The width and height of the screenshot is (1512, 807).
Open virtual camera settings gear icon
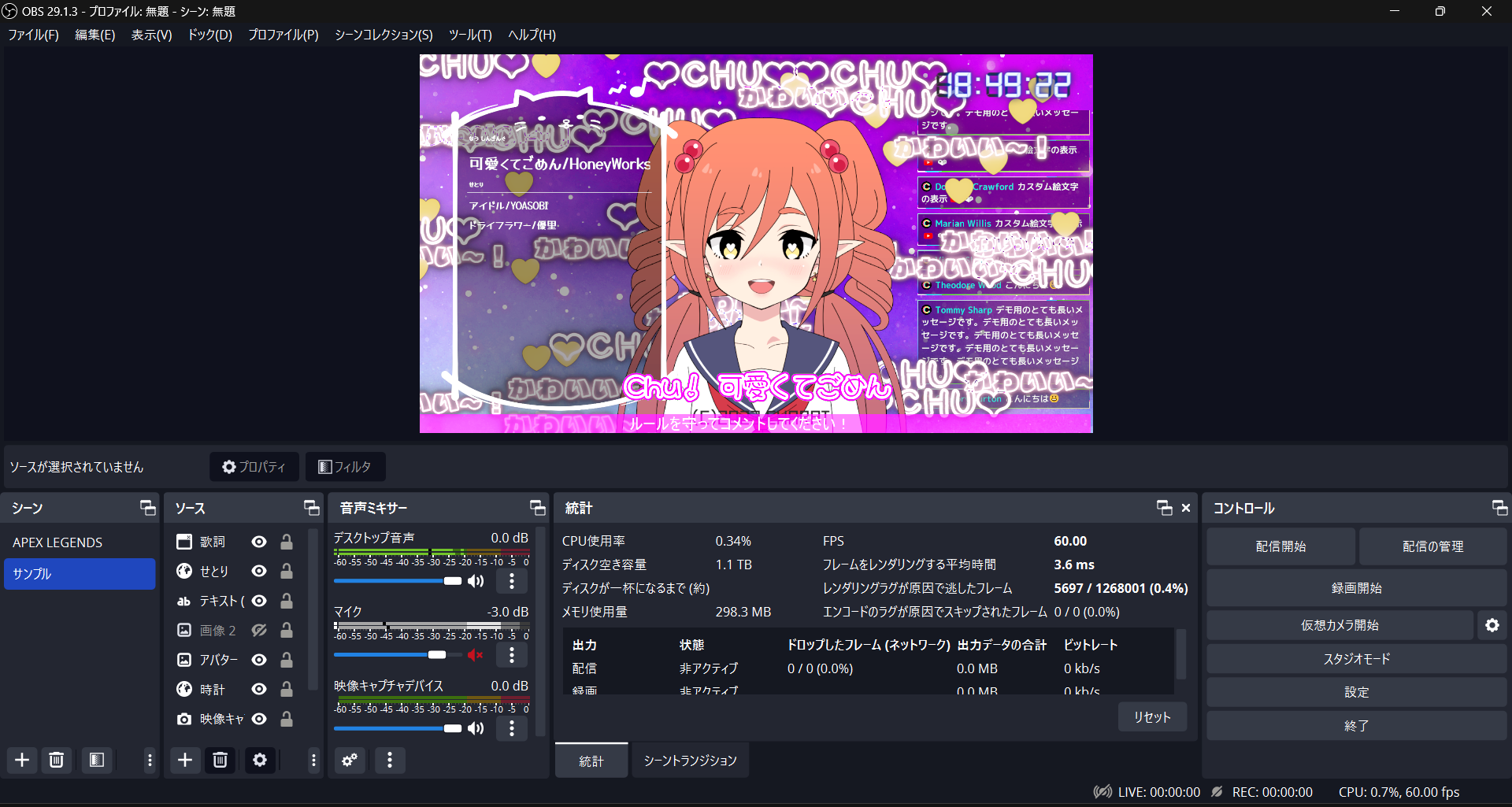[1492, 624]
